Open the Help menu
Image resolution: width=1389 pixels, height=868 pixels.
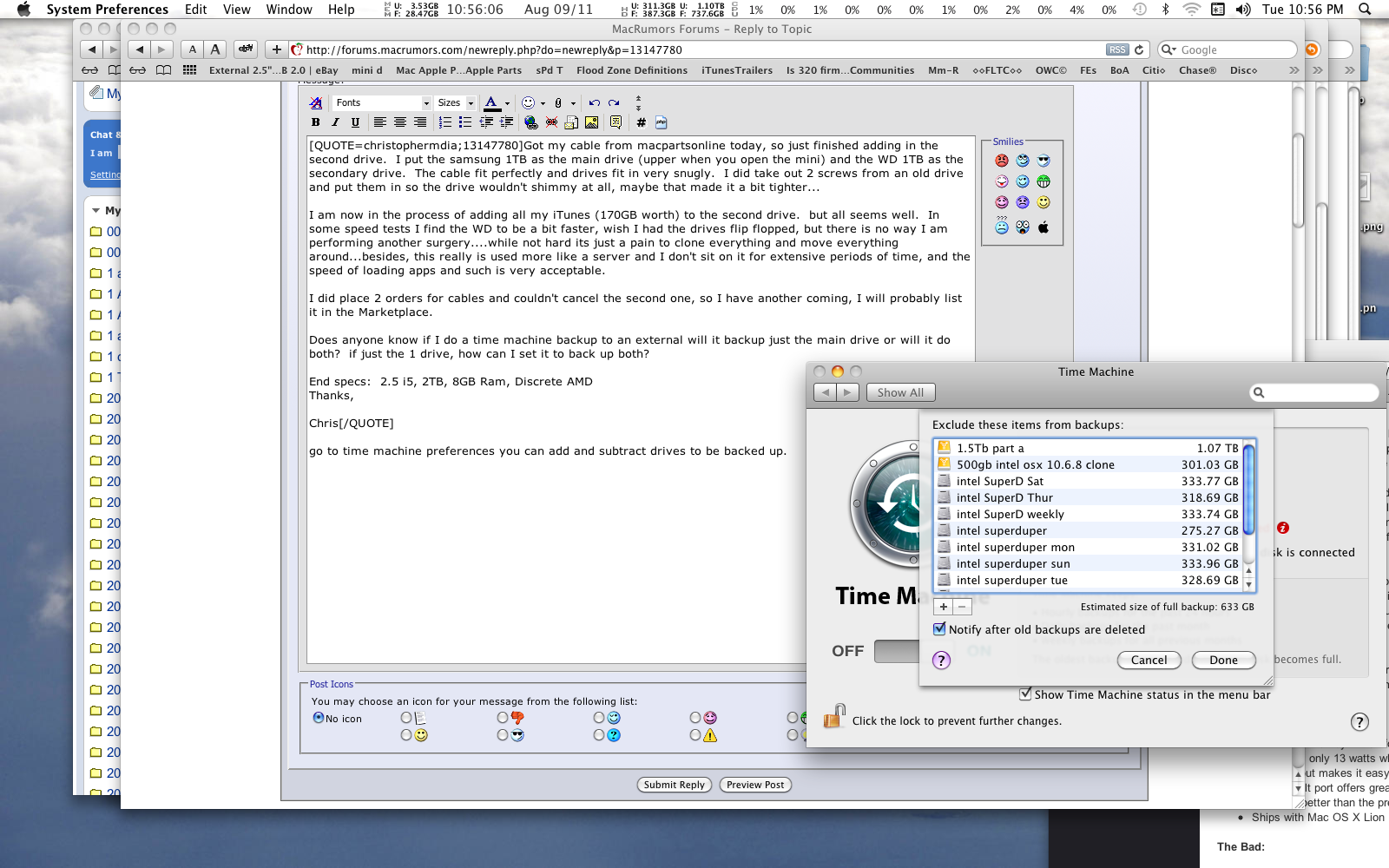tap(341, 10)
